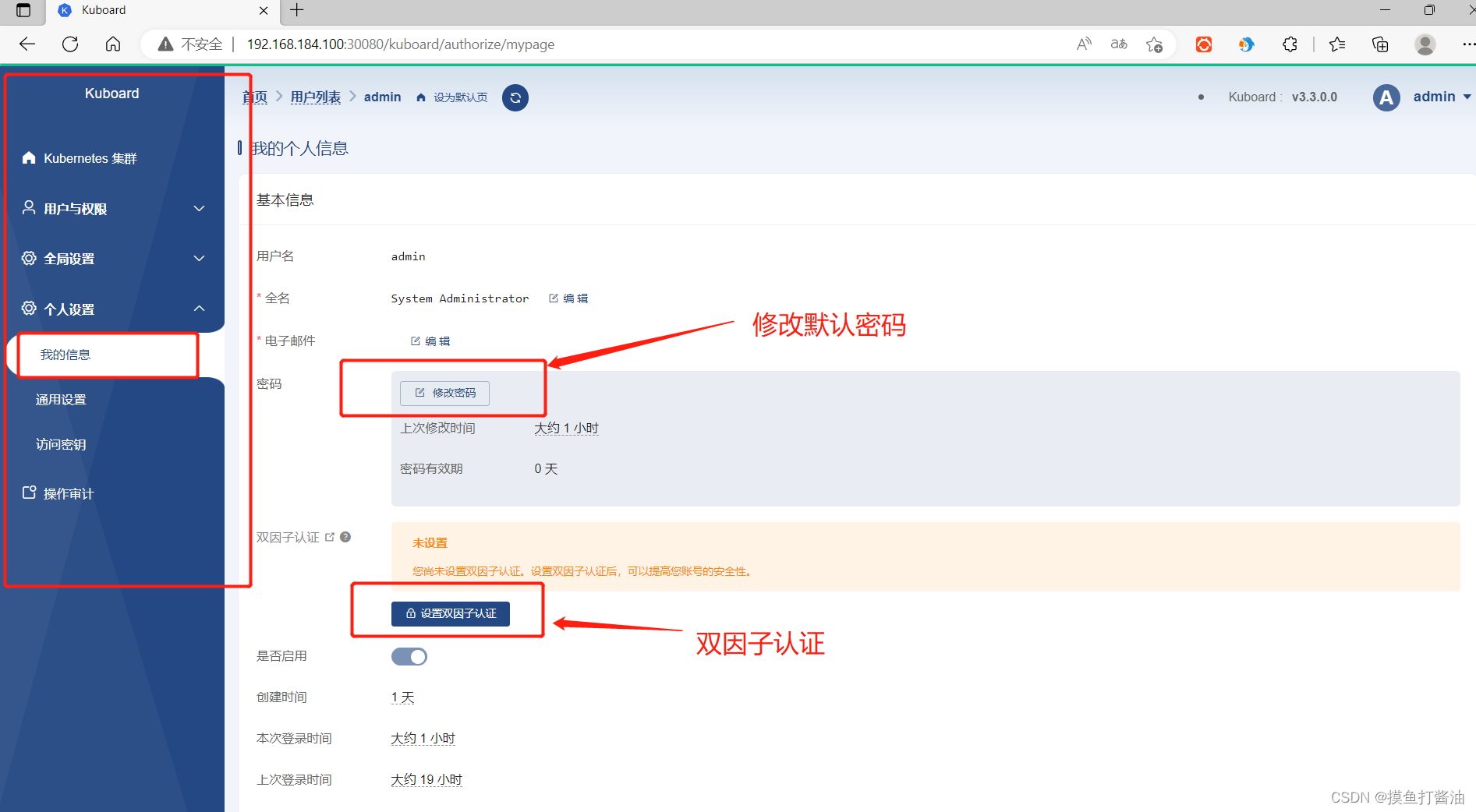
Task: Open a new browser tab
Action: [297, 10]
